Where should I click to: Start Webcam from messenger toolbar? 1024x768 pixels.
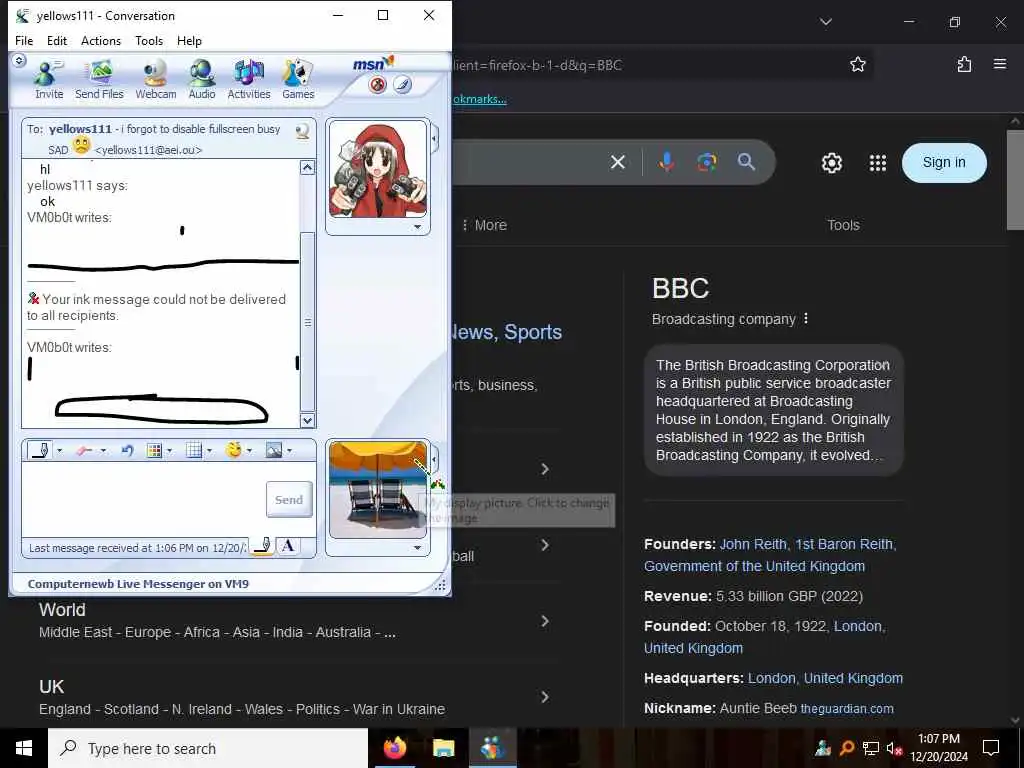coord(155,80)
